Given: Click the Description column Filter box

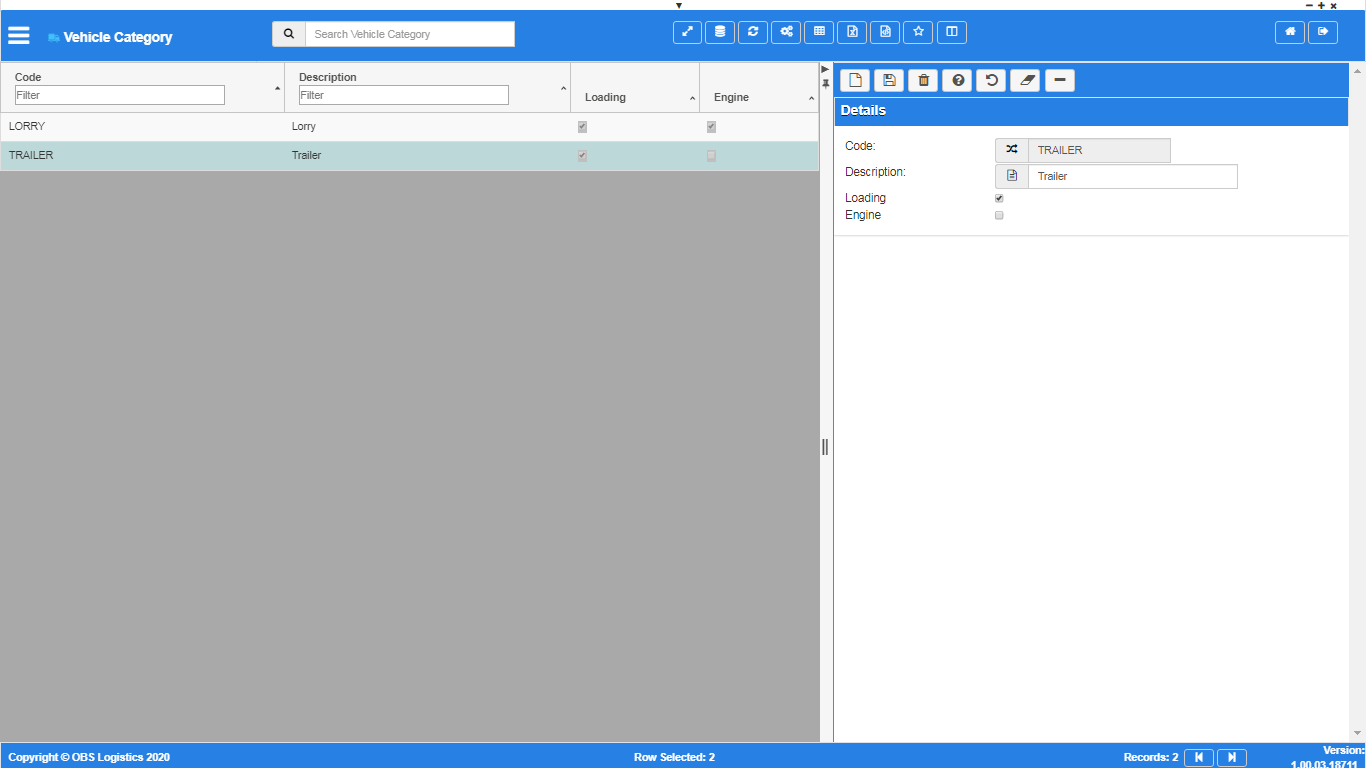Looking at the screenshot, I should [404, 95].
